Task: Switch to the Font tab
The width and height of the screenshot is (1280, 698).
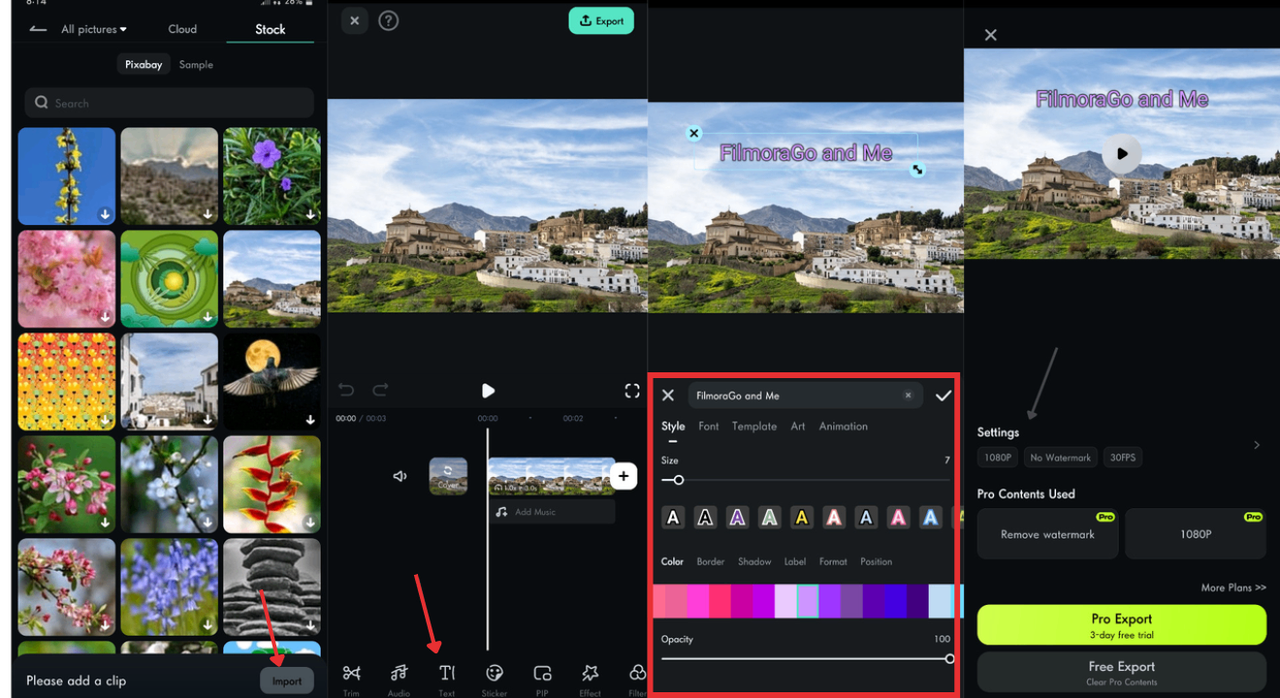Action: 708,426
